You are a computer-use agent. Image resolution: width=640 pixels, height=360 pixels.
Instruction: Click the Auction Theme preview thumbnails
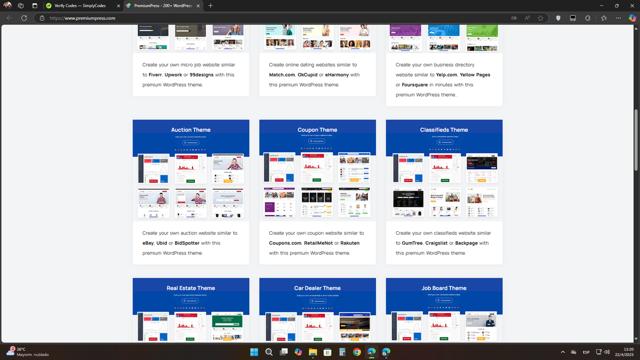click(x=191, y=186)
